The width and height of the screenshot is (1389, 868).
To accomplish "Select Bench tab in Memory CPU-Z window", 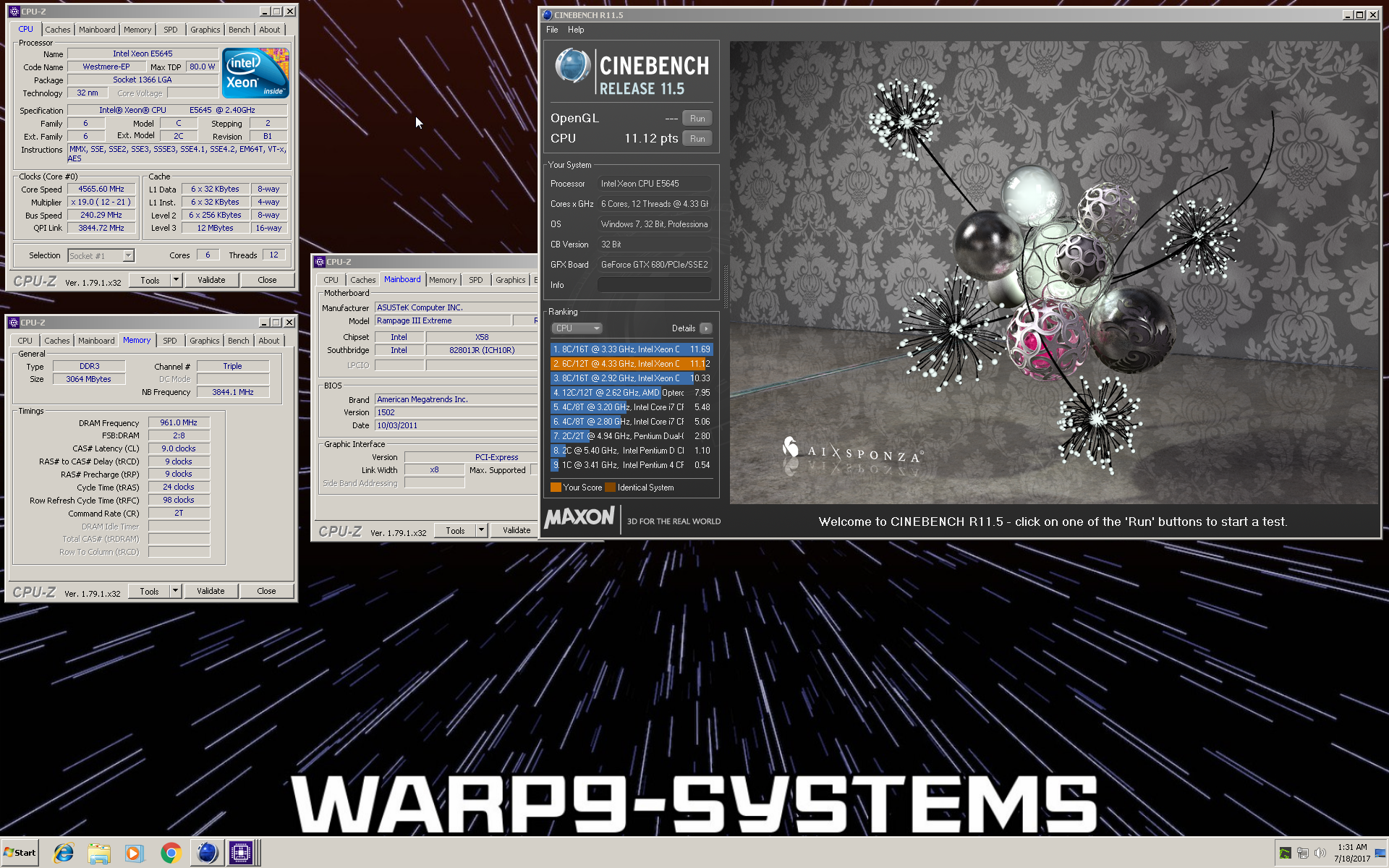I will [239, 341].
